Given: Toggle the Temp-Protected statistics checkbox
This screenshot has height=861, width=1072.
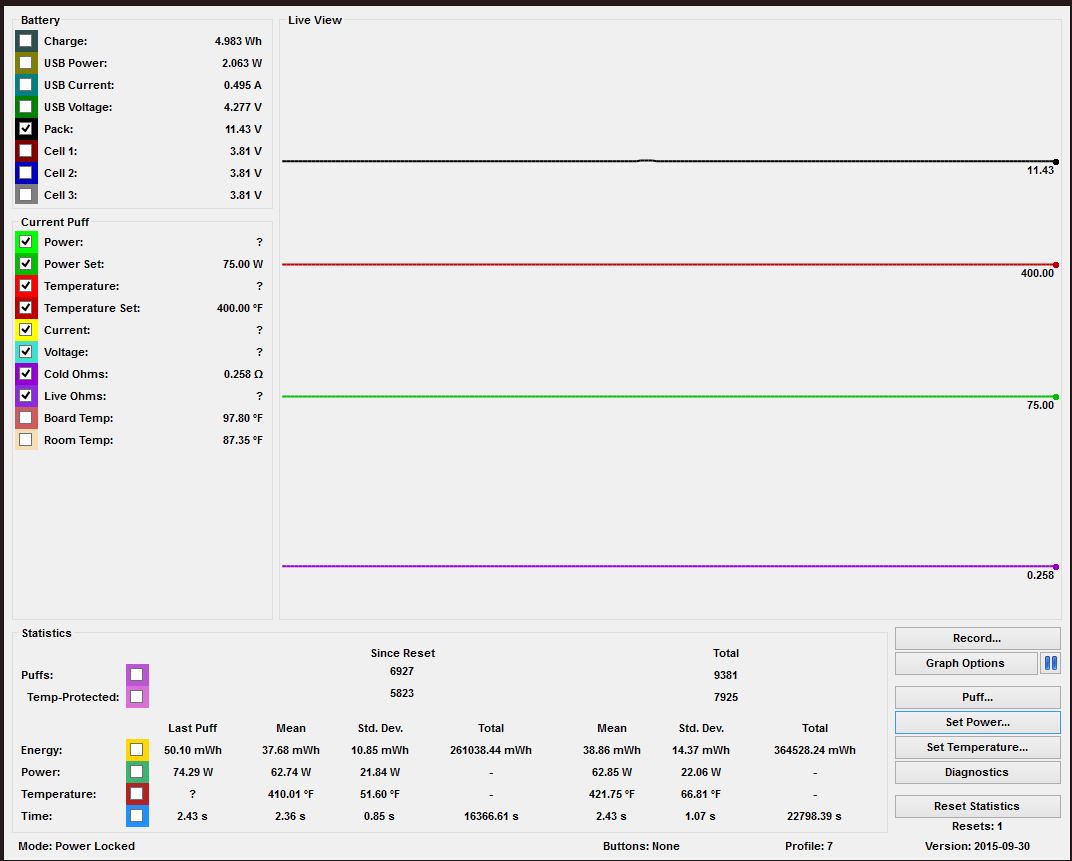Looking at the screenshot, I should pyautogui.click(x=137, y=697).
